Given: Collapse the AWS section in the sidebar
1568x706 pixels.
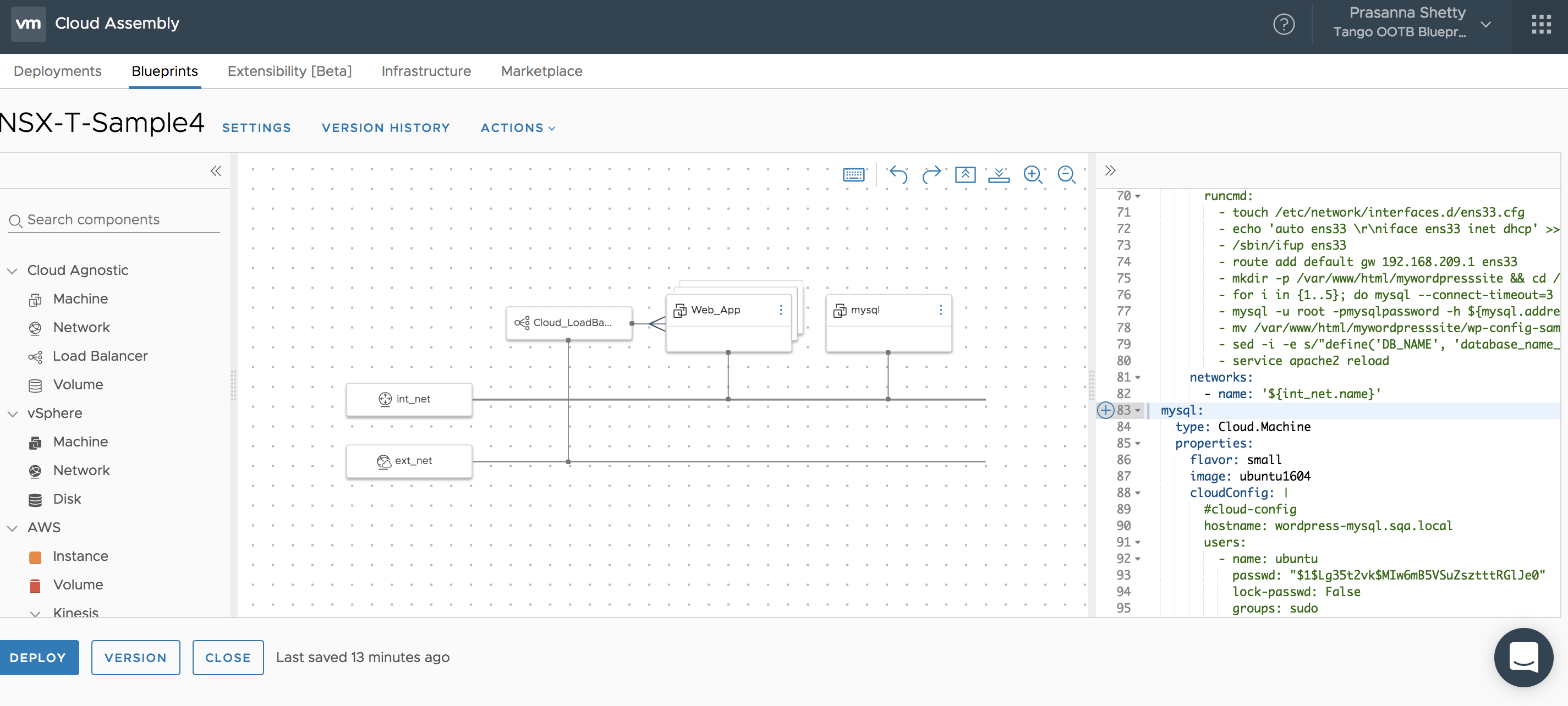Looking at the screenshot, I should (x=13, y=528).
